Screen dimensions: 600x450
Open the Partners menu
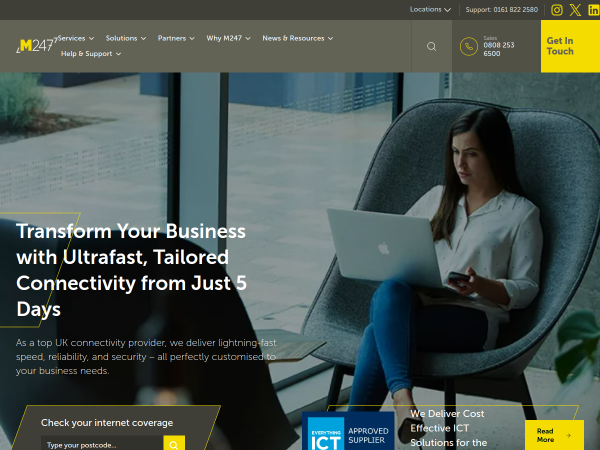(172, 38)
